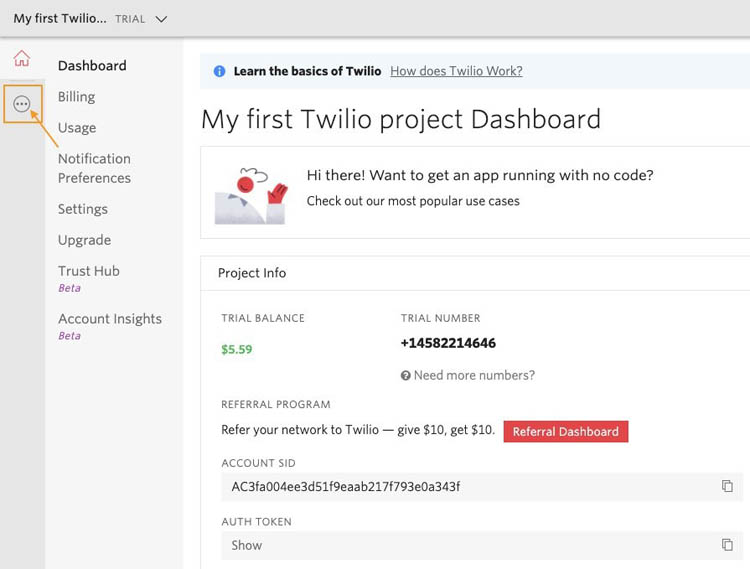The height and width of the screenshot is (569, 750).
Task: Click the help icon beside Need more numbers
Action: pyautogui.click(x=406, y=376)
